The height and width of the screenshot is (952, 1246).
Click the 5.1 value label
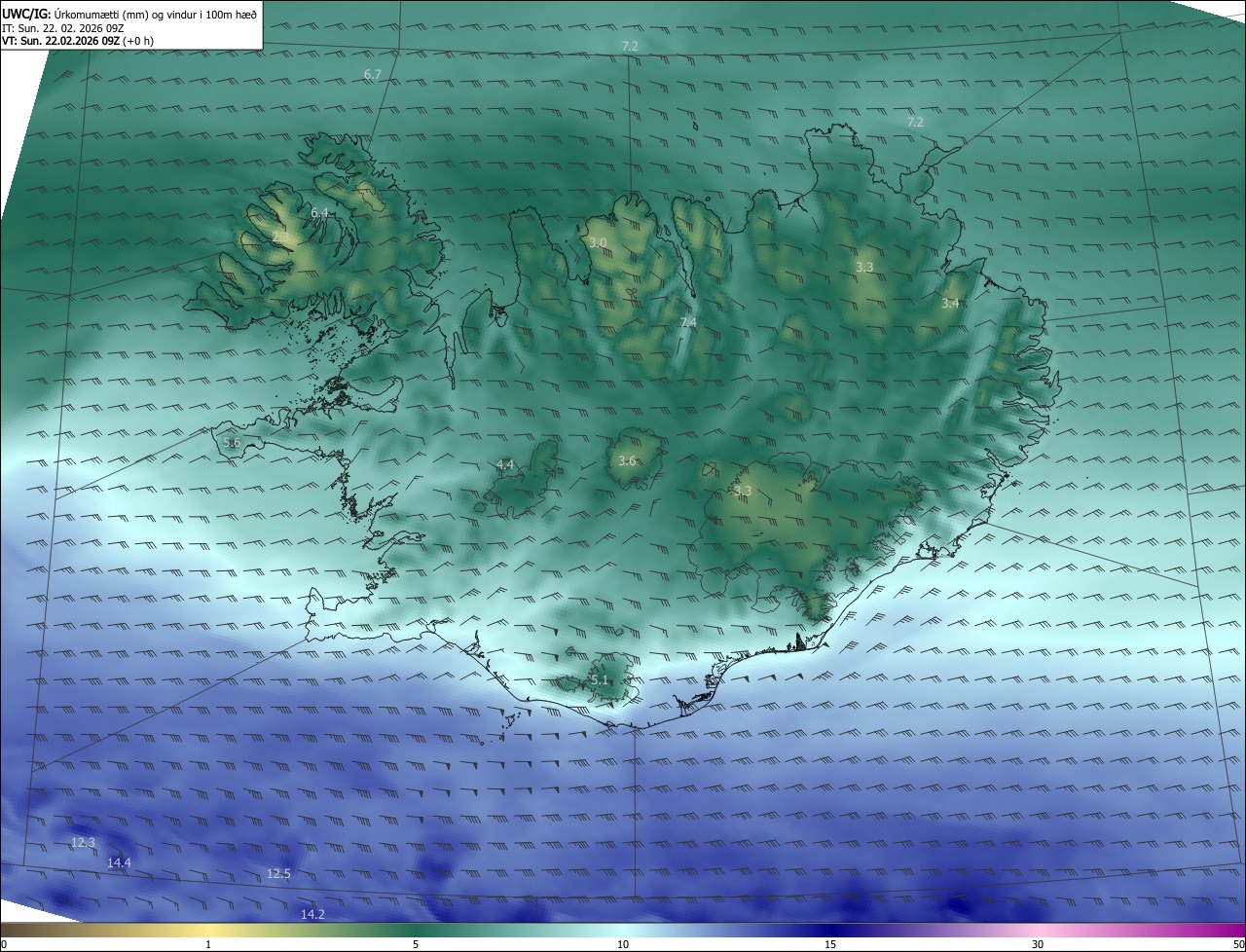point(600,680)
